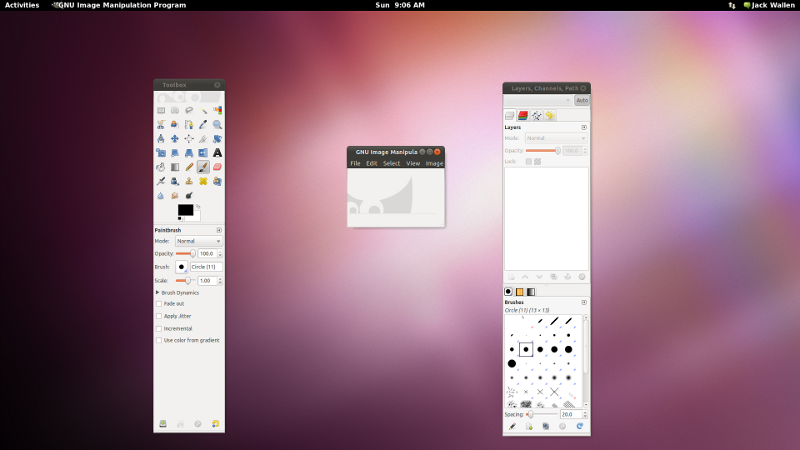Select the Eraser tool

coord(217,167)
